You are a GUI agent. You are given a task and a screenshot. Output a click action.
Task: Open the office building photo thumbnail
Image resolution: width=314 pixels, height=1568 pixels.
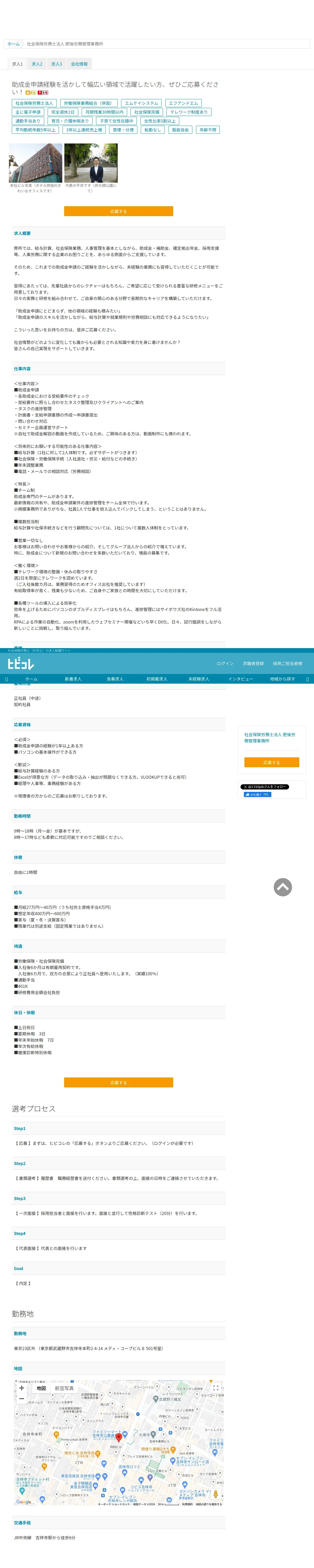tap(35, 163)
